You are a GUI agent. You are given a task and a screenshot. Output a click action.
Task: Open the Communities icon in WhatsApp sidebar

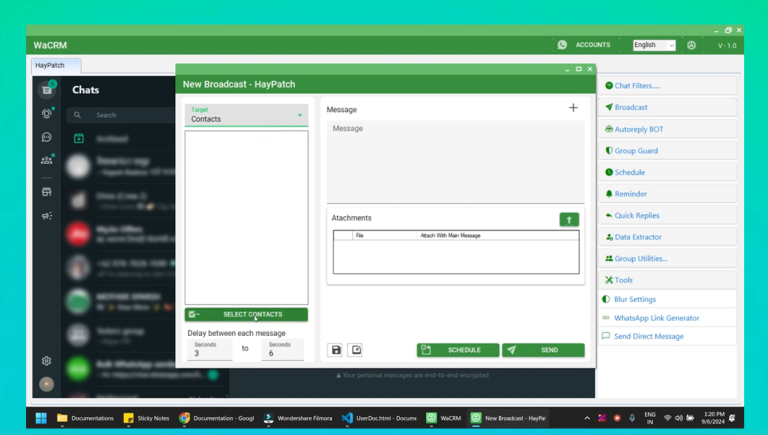46,159
